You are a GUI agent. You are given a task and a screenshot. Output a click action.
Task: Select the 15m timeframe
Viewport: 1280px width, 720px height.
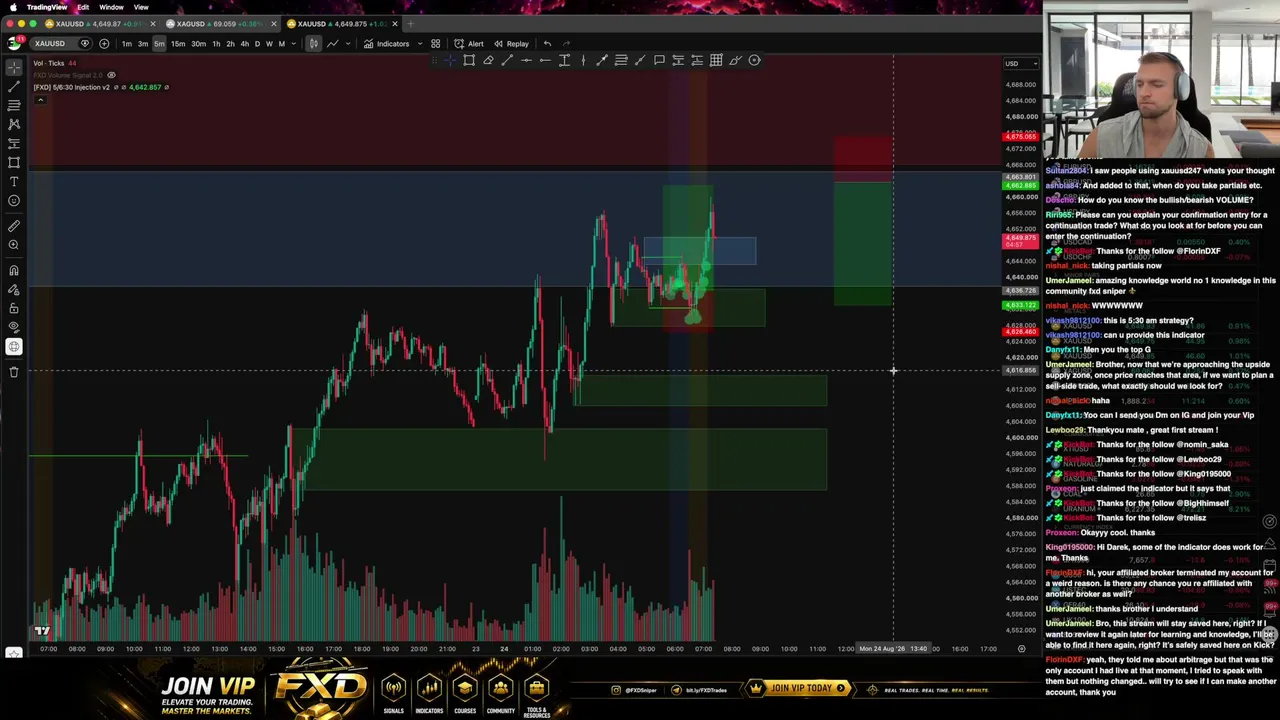(x=178, y=44)
